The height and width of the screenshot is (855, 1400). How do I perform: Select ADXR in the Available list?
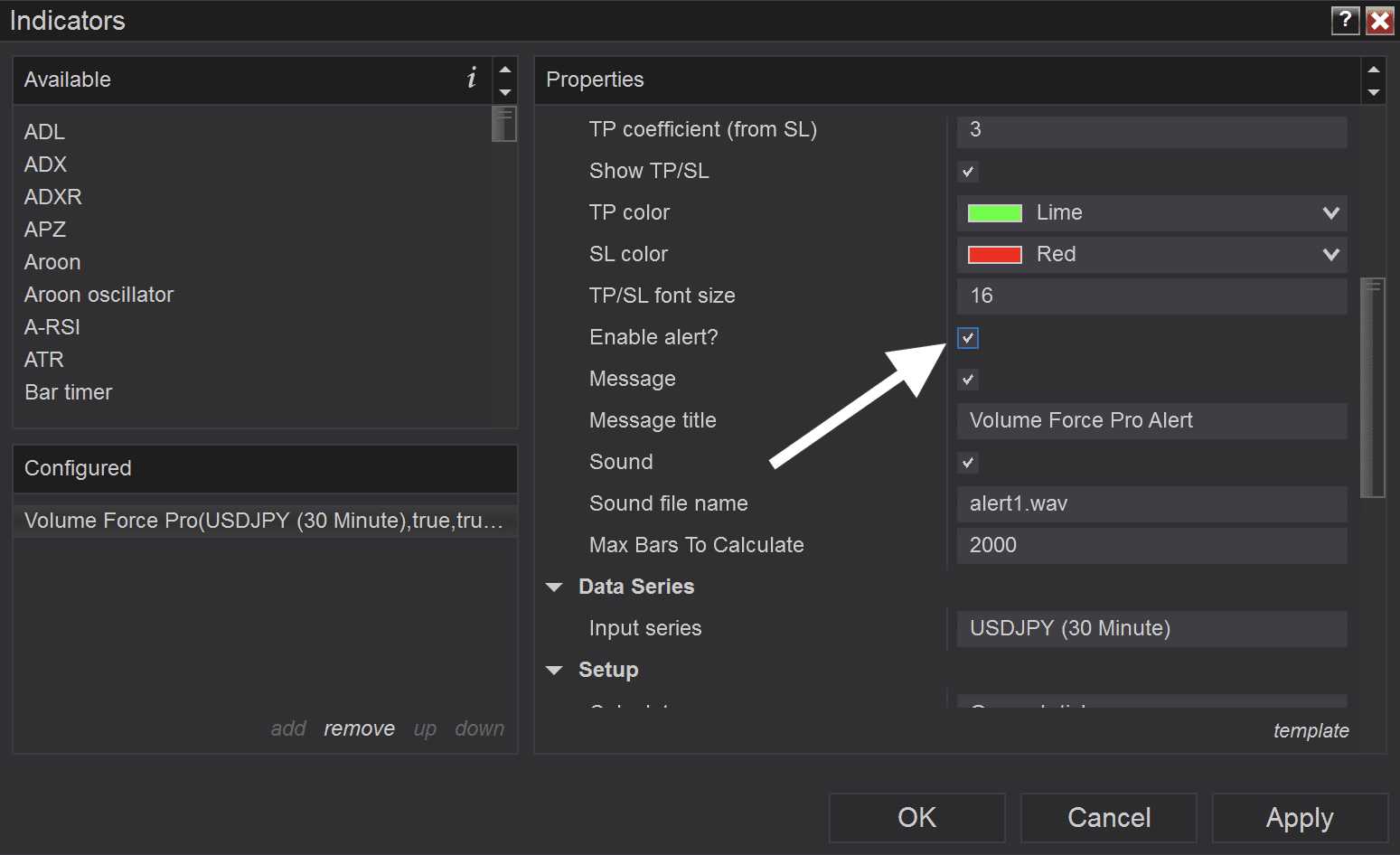click(52, 197)
